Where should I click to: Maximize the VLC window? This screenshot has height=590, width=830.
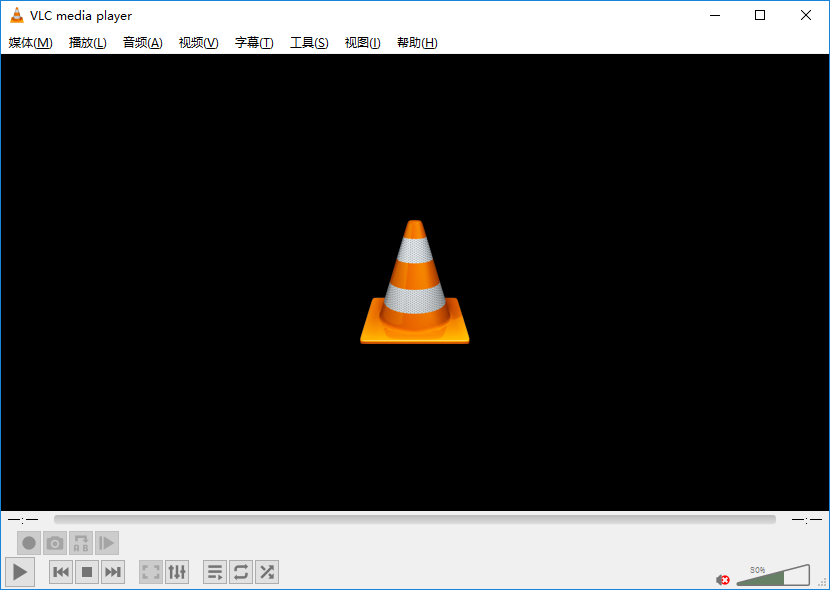[760, 15]
